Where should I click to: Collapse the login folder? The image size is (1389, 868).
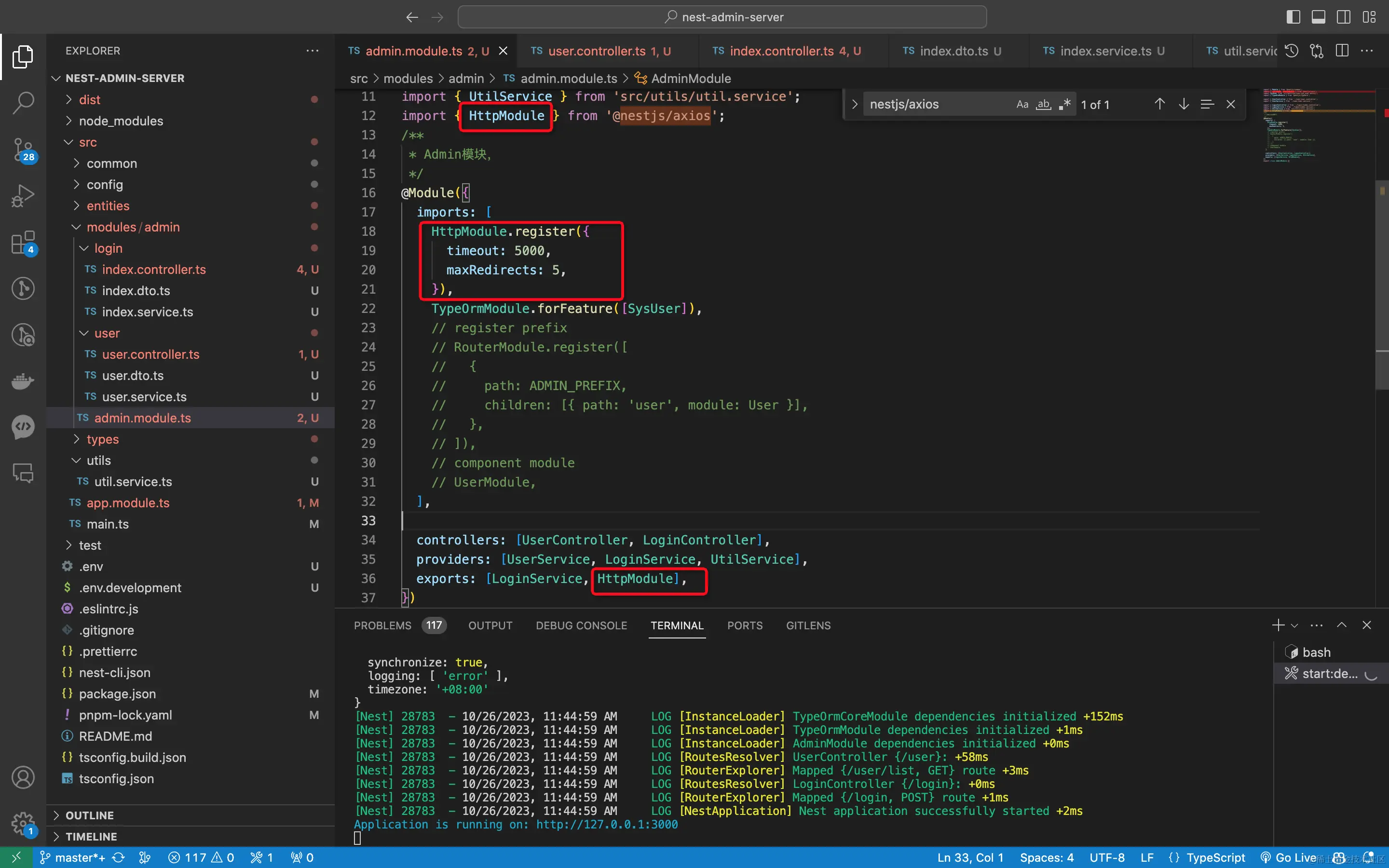tap(108, 248)
